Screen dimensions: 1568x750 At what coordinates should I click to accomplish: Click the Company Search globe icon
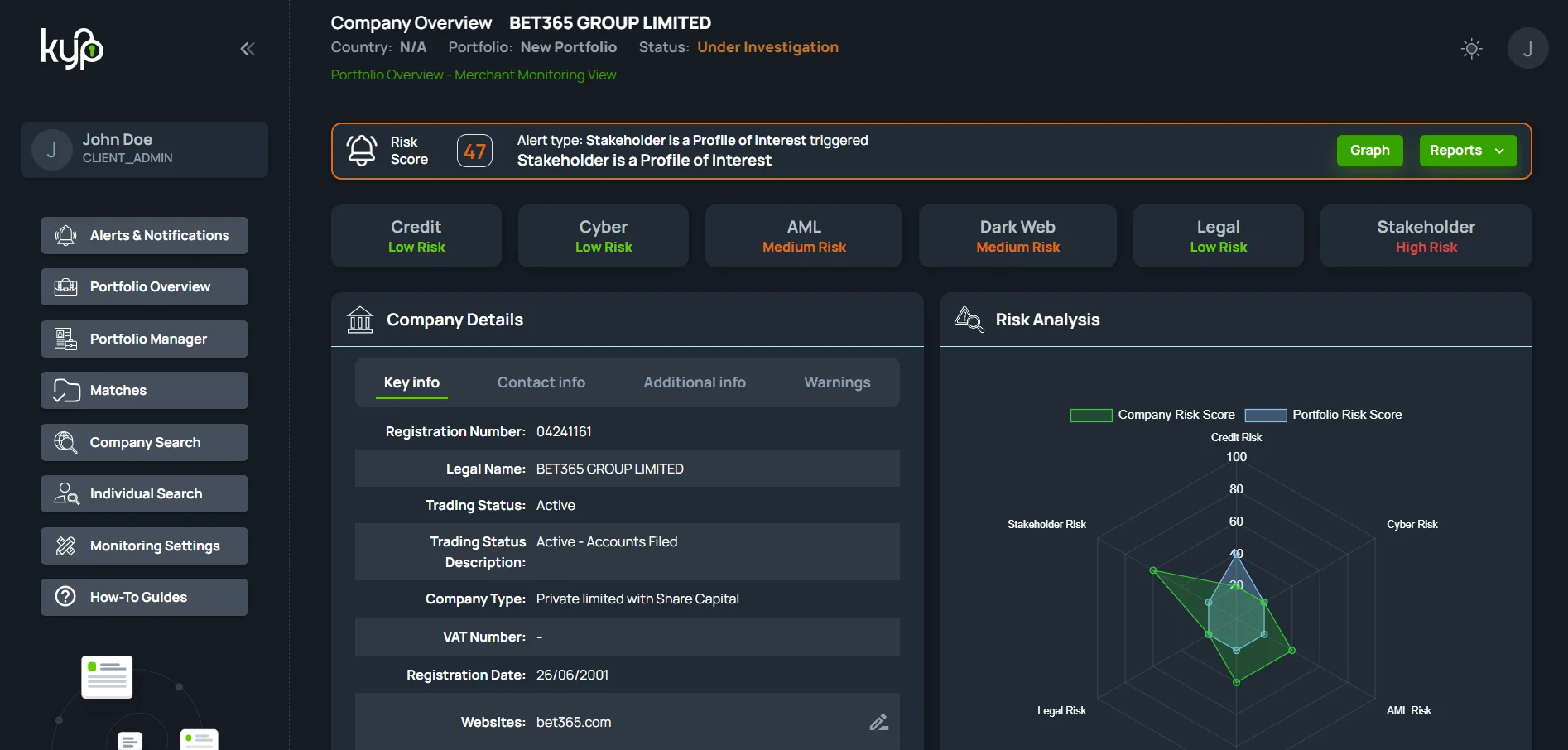click(65, 442)
